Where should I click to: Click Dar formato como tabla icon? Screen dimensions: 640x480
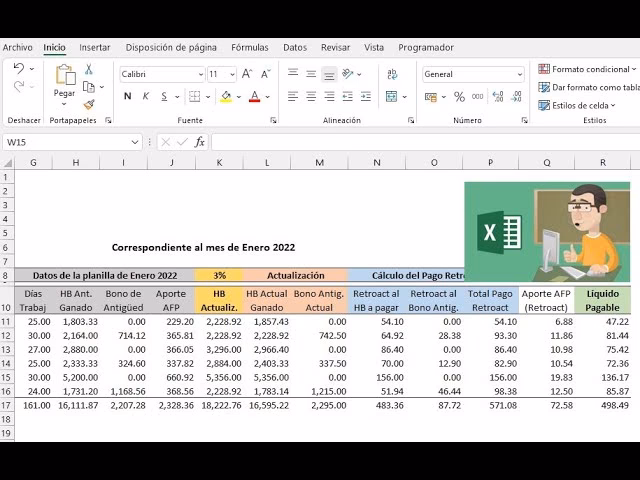pos(544,87)
